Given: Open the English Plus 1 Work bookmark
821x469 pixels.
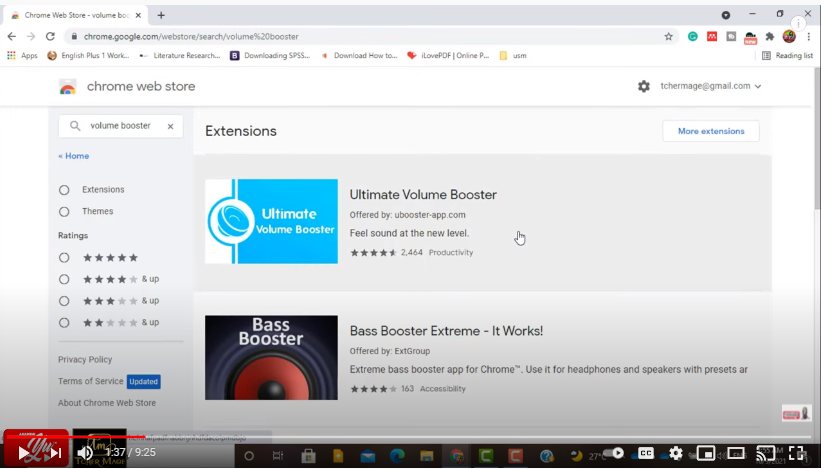Looking at the screenshot, I should coord(88,55).
